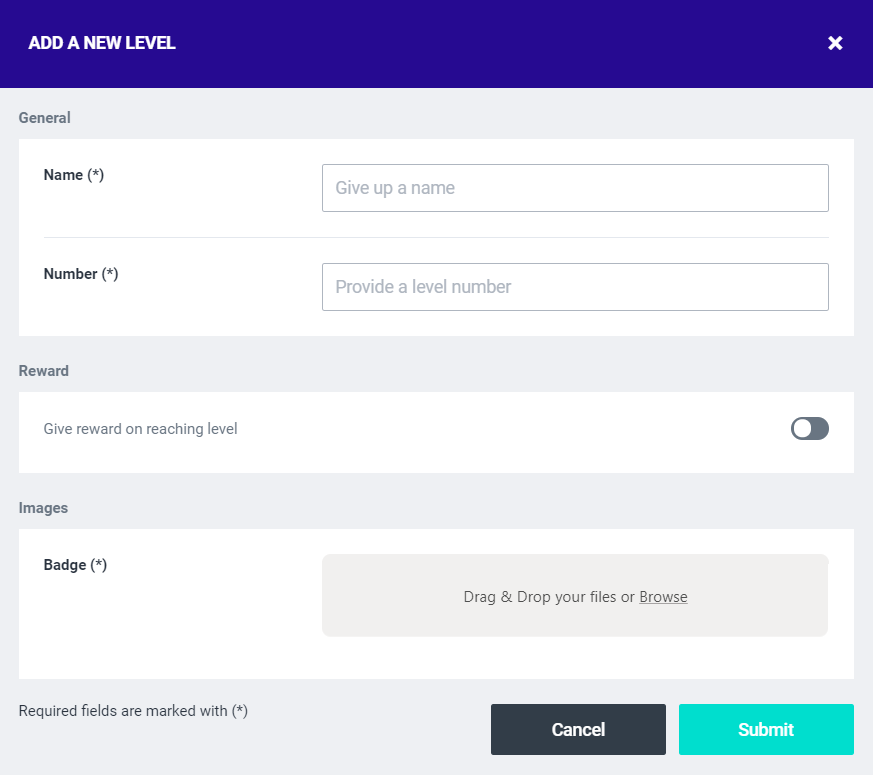Submit the new level form
The height and width of the screenshot is (775, 873).
pyautogui.click(x=766, y=730)
